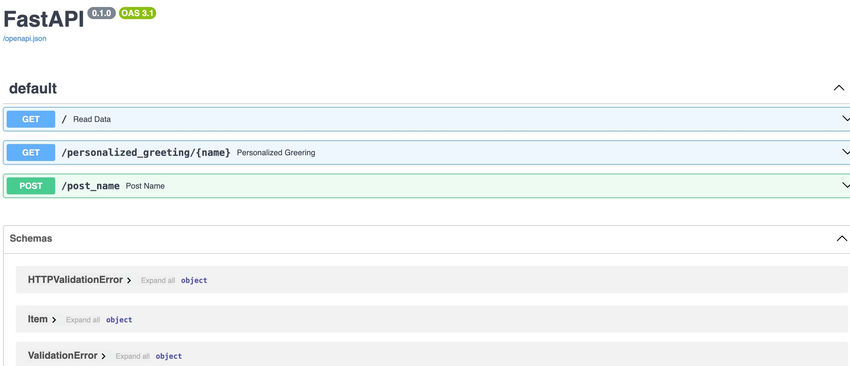The height and width of the screenshot is (366, 850).
Task: Click object type of HTTPValidationError
Action: click(x=194, y=281)
